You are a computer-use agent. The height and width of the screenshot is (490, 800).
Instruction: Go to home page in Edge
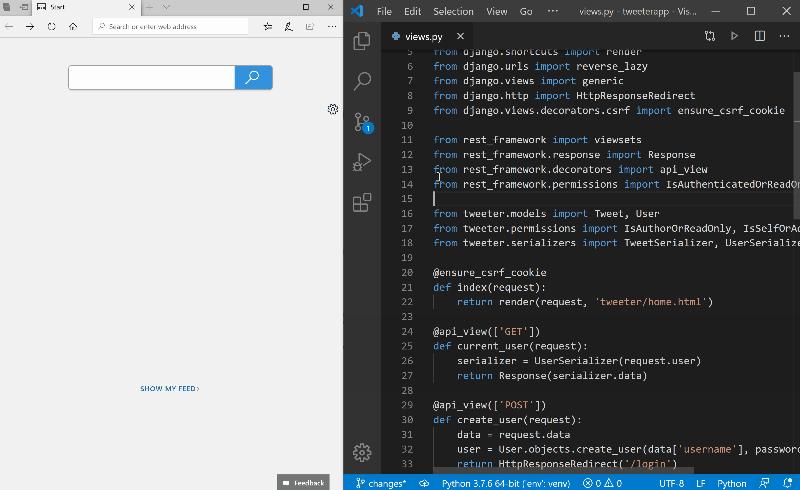(x=73, y=27)
